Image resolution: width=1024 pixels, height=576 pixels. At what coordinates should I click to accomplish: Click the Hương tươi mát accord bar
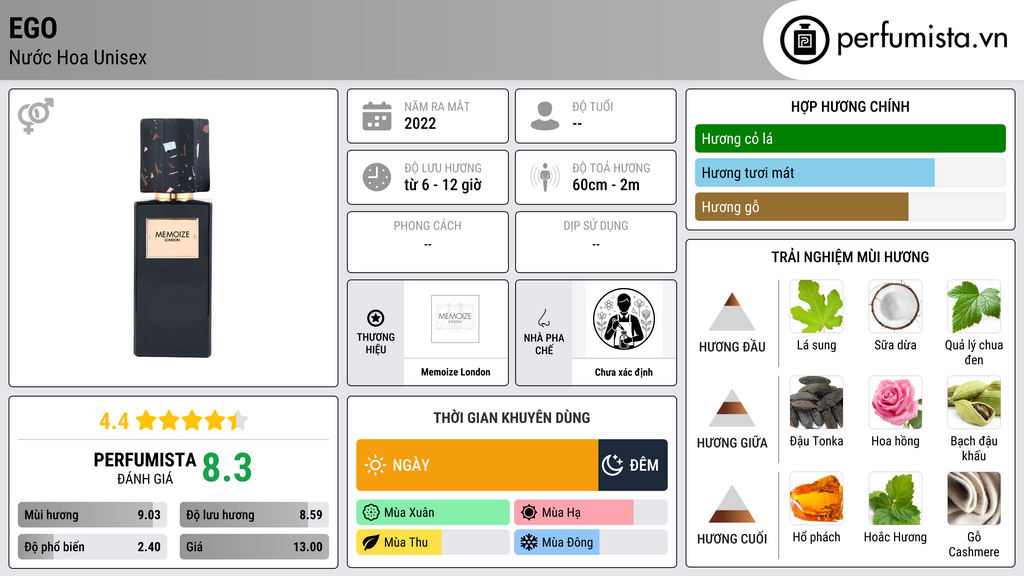[x=850, y=173]
